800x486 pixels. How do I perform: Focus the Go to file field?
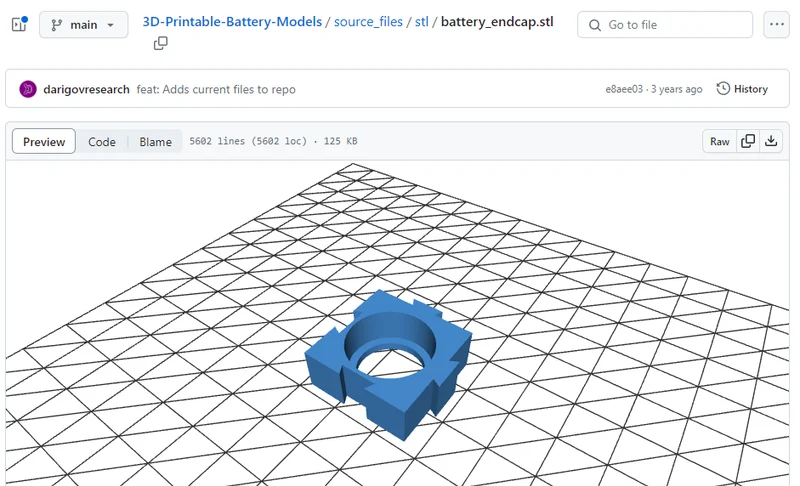pyautogui.click(x=665, y=24)
